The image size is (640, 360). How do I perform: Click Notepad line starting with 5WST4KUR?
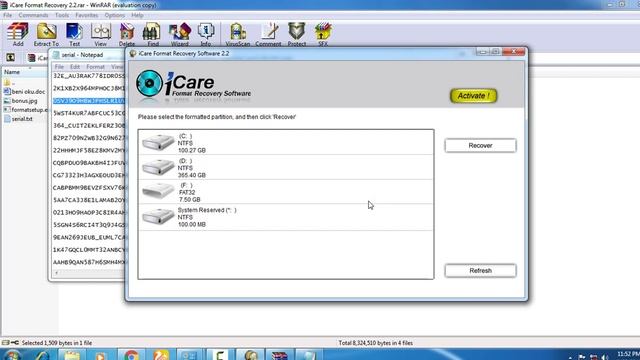pyautogui.click(x=89, y=113)
